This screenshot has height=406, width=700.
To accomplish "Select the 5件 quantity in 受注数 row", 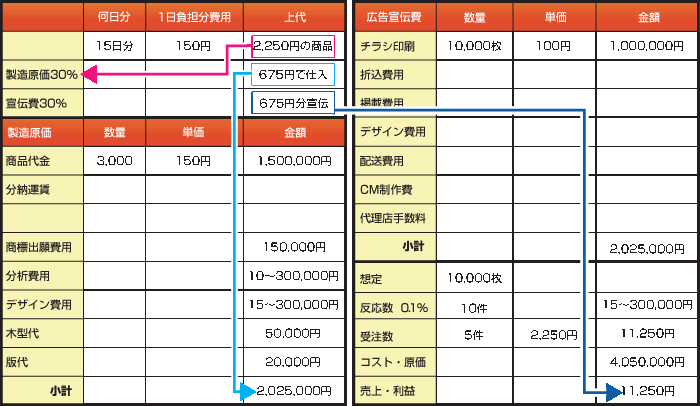I will [475, 333].
